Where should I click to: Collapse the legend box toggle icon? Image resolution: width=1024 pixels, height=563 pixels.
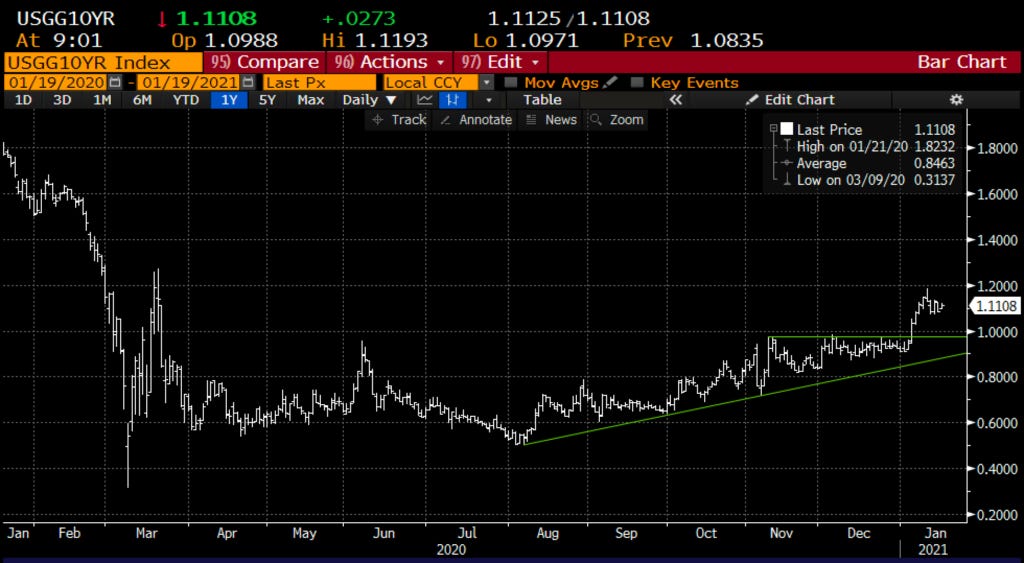click(x=774, y=130)
